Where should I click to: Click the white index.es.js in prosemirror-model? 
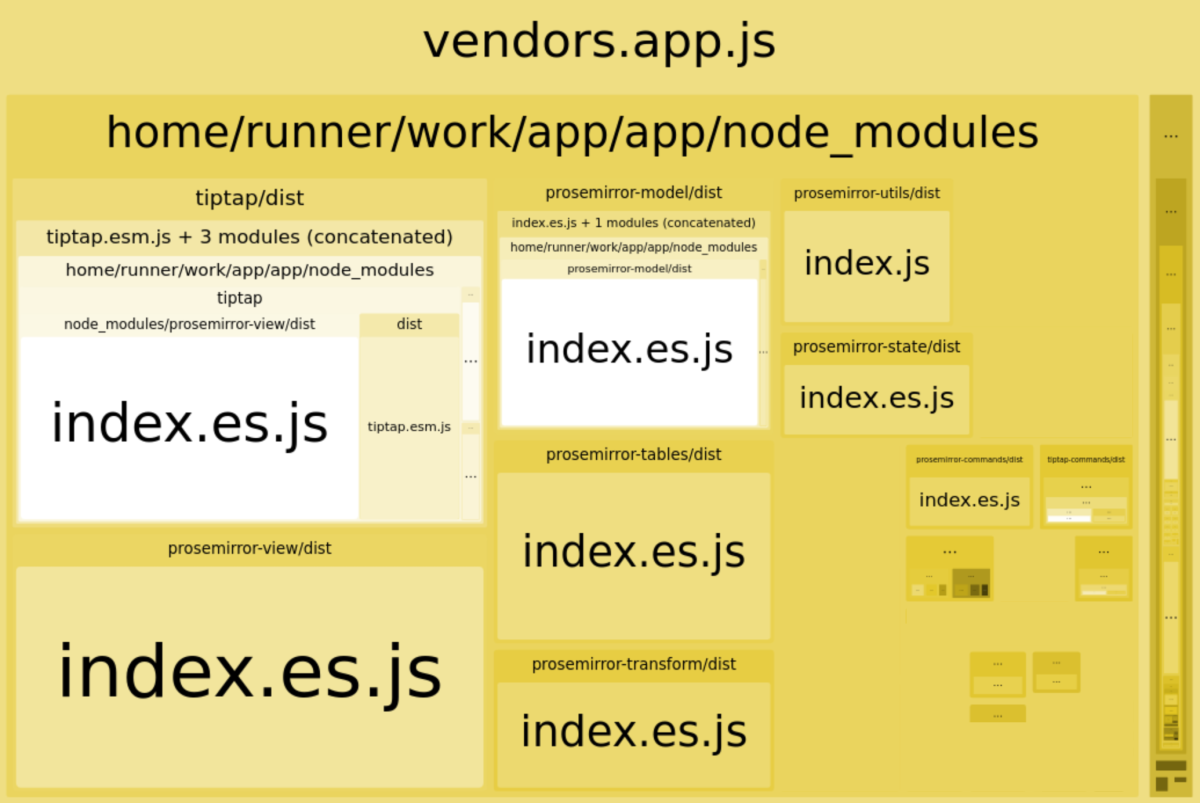[x=629, y=350]
